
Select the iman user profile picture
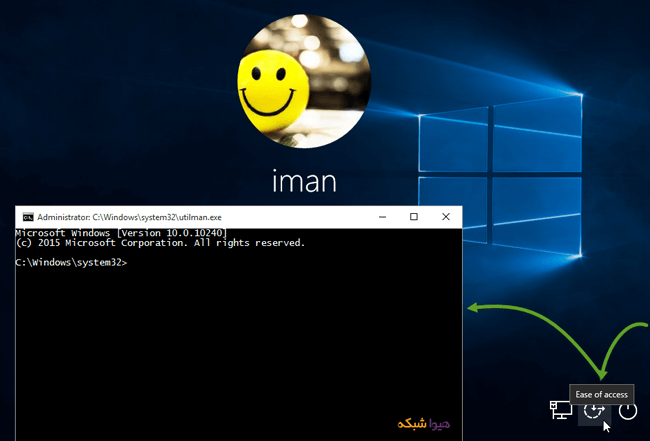[304, 81]
